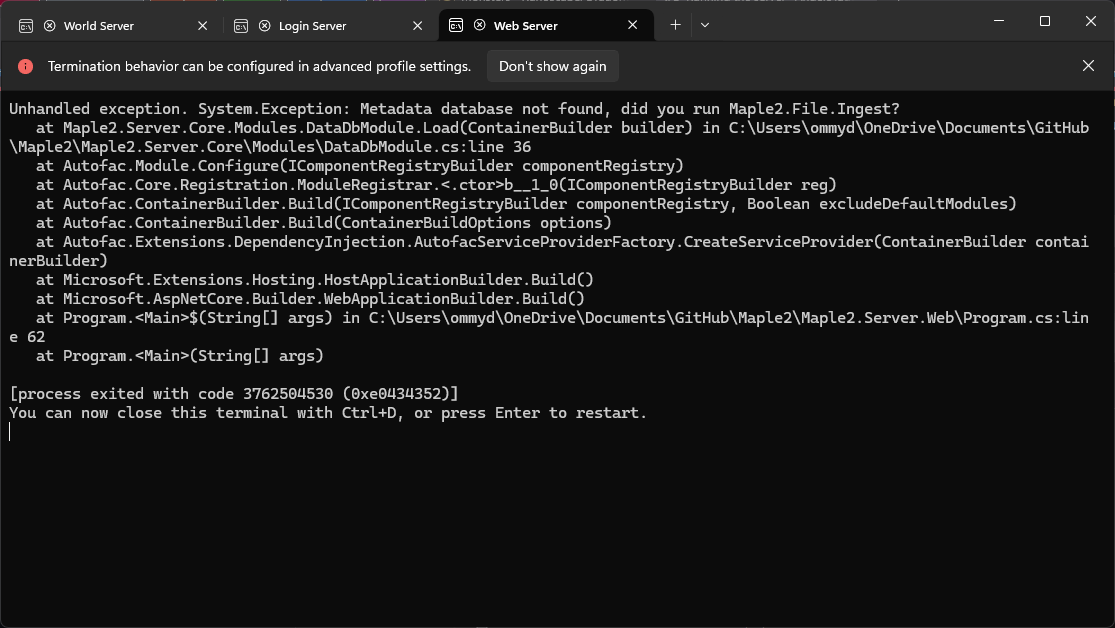Maximize the terminal window
Image resolution: width=1115 pixels, height=628 pixels.
click(1044, 22)
